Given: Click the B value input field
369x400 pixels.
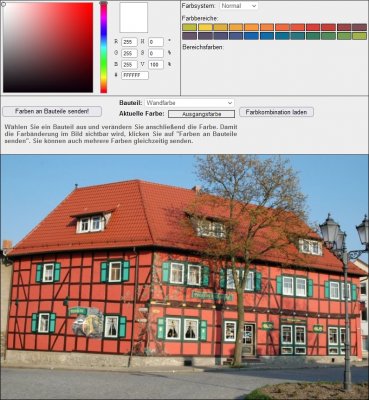Looking at the screenshot, I should (129, 65).
